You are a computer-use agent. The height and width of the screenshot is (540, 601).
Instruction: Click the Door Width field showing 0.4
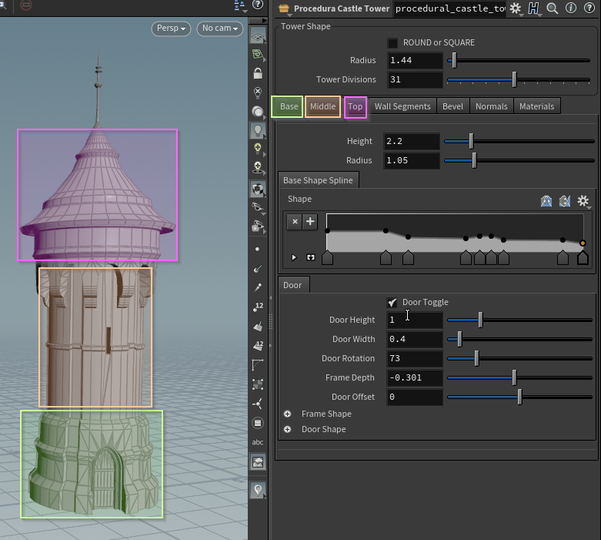(x=415, y=339)
